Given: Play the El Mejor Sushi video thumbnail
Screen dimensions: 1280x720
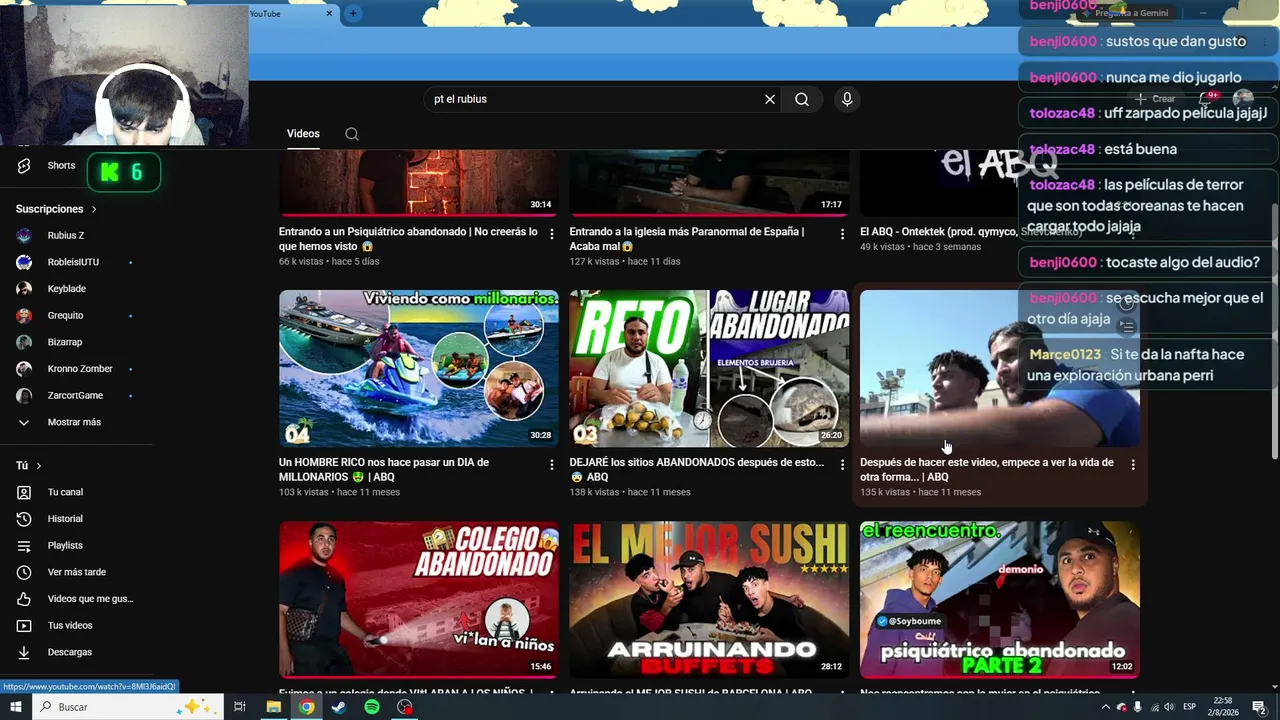Looking at the screenshot, I should (709, 599).
